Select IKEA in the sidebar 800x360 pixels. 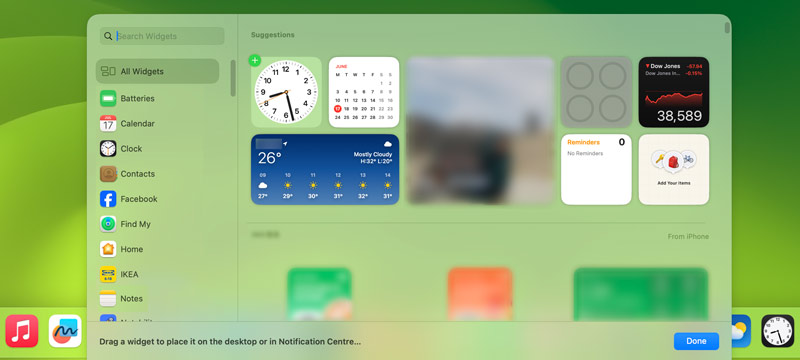[157, 274]
